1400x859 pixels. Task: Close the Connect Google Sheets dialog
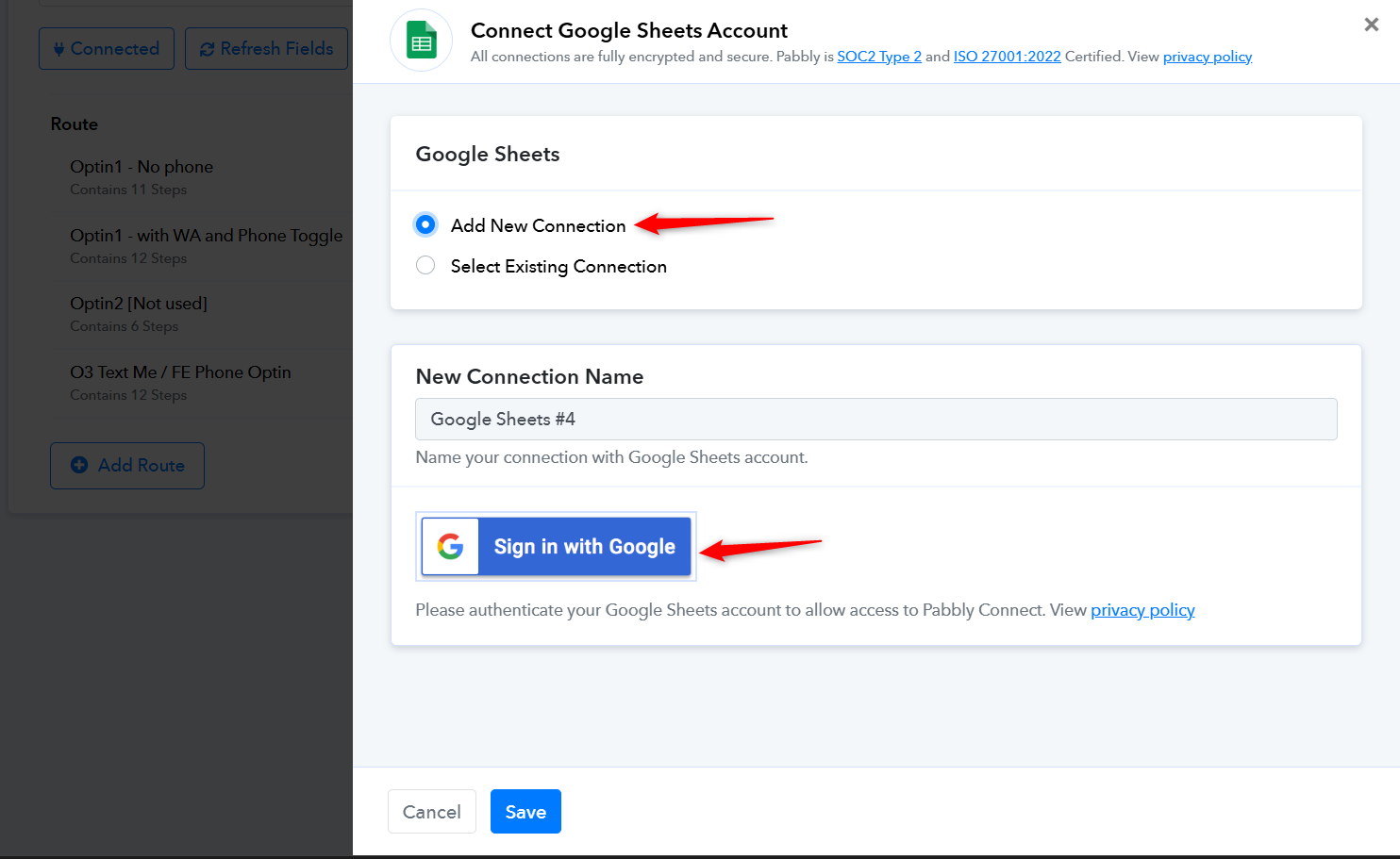(x=1371, y=25)
